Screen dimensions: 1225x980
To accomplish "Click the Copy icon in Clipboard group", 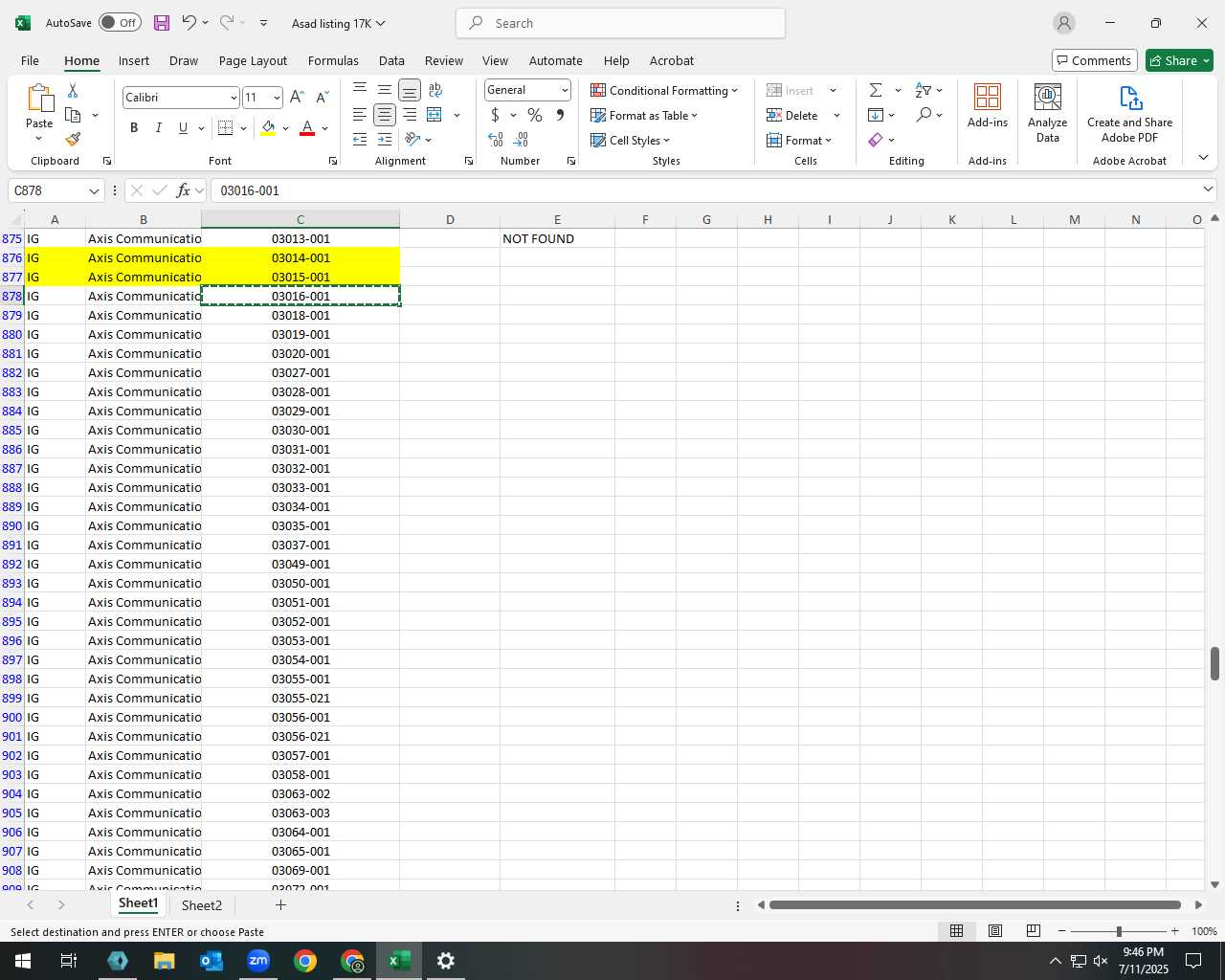I will point(73,115).
